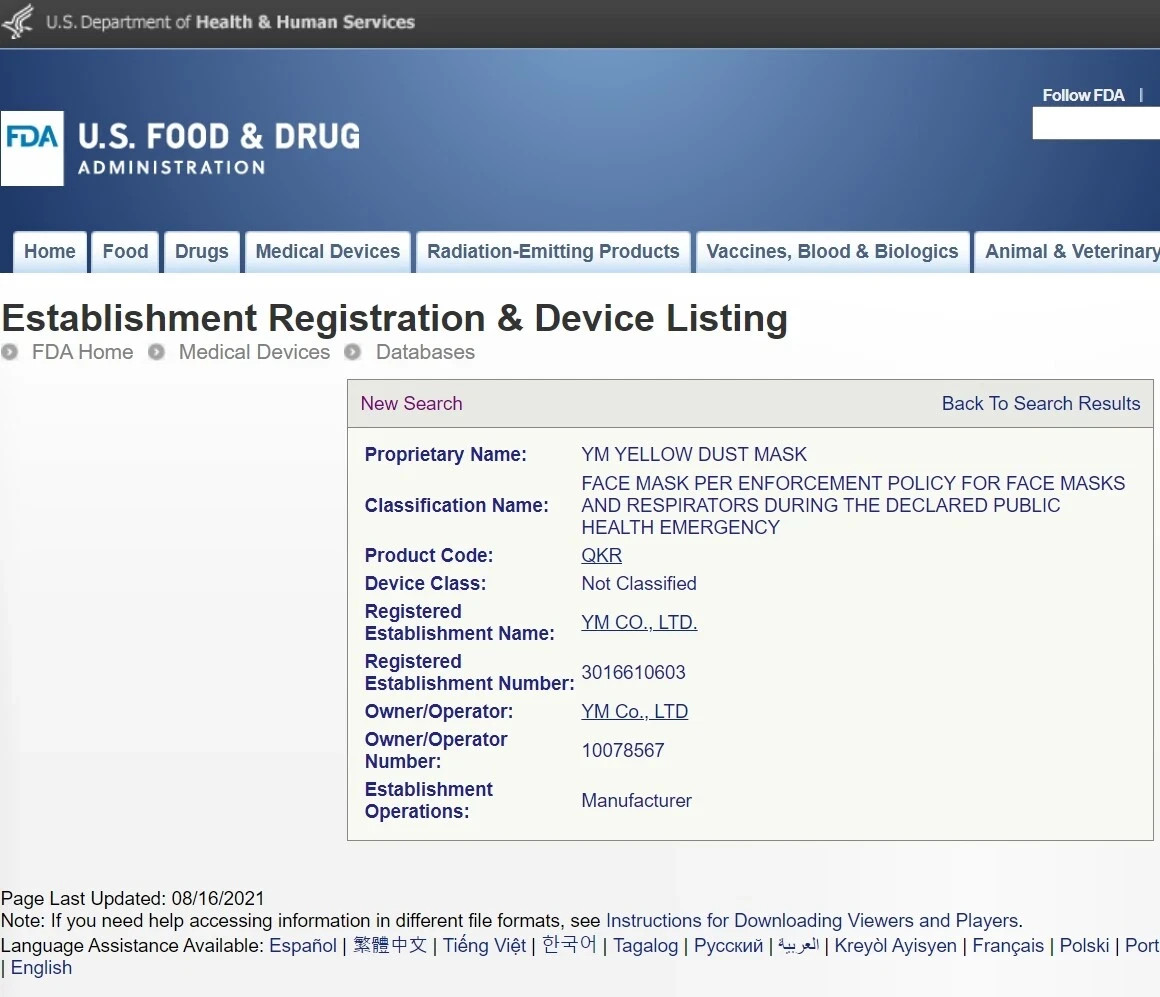The width and height of the screenshot is (1160, 997).
Task: Open the Food tab
Action: (125, 251)
